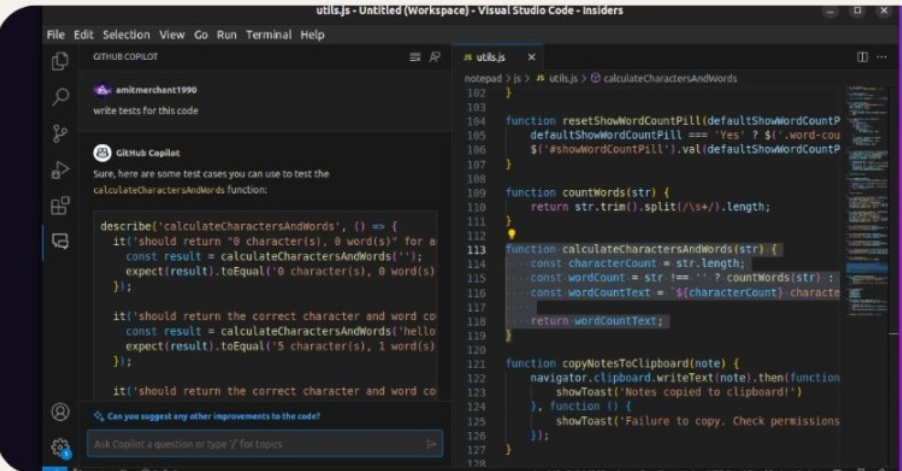Open the Manage gear icon
Image resolution: width=902 pixels, height=471 pixels.
click(60, 447)
